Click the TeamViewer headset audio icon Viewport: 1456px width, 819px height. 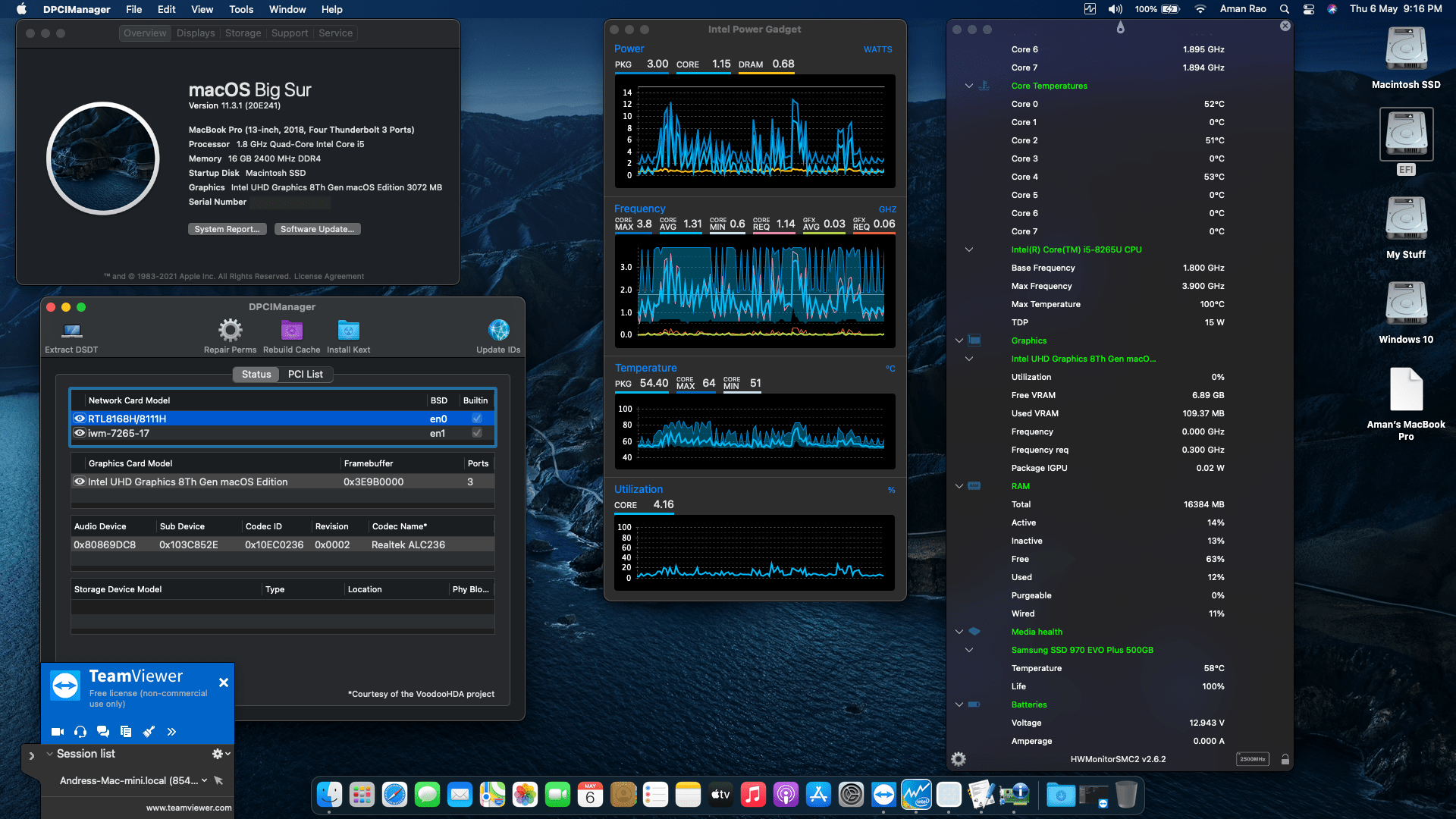pos(80,732)
